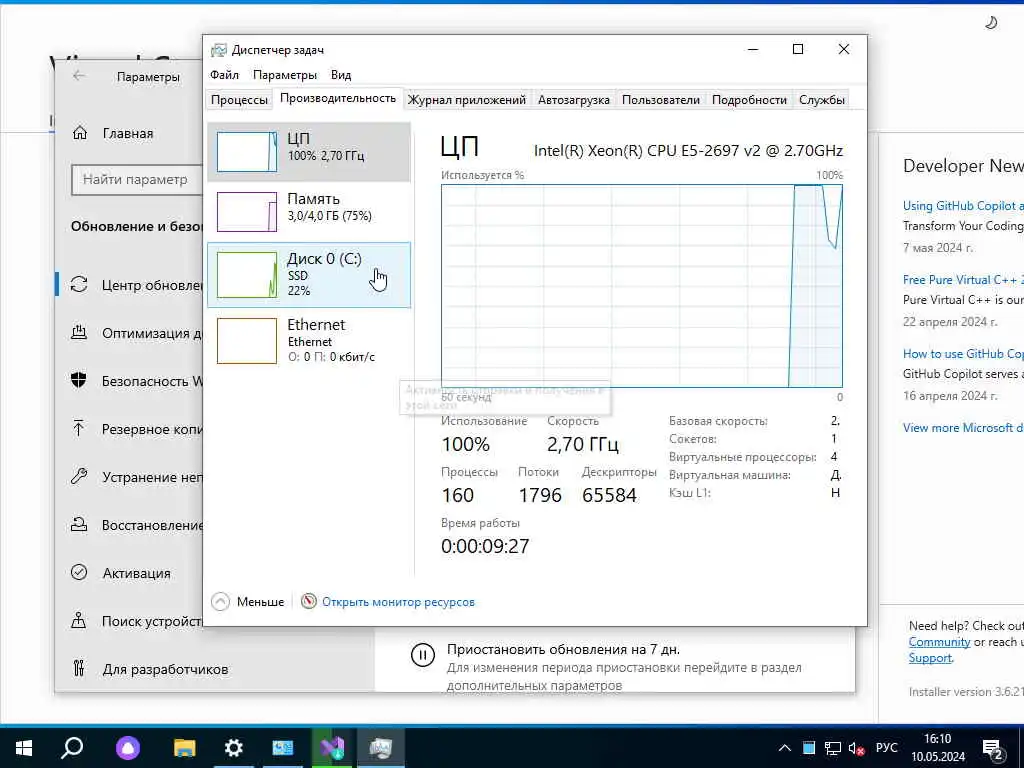Image resolution: width=1024 pixels, height=768 pixels.
Task: Select the Ethernet performance entry
Action: [309, 340]
